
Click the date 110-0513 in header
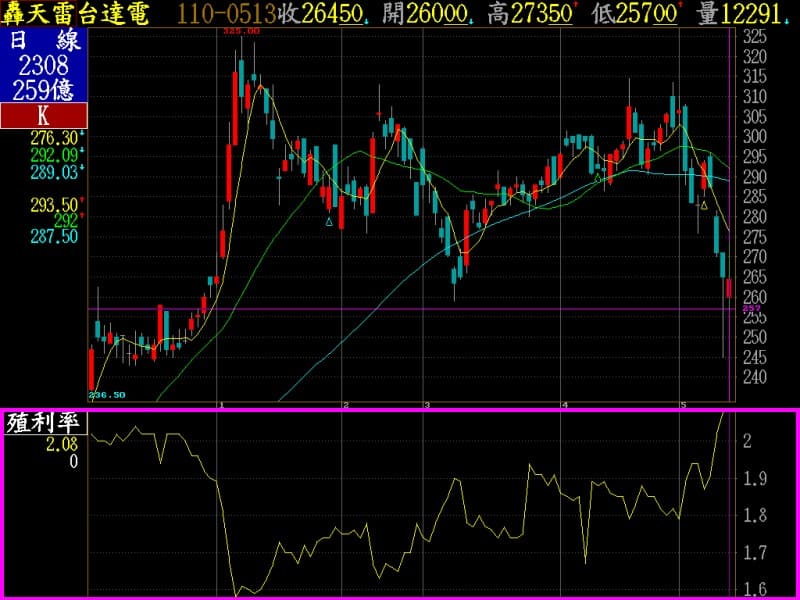[227, 13]
